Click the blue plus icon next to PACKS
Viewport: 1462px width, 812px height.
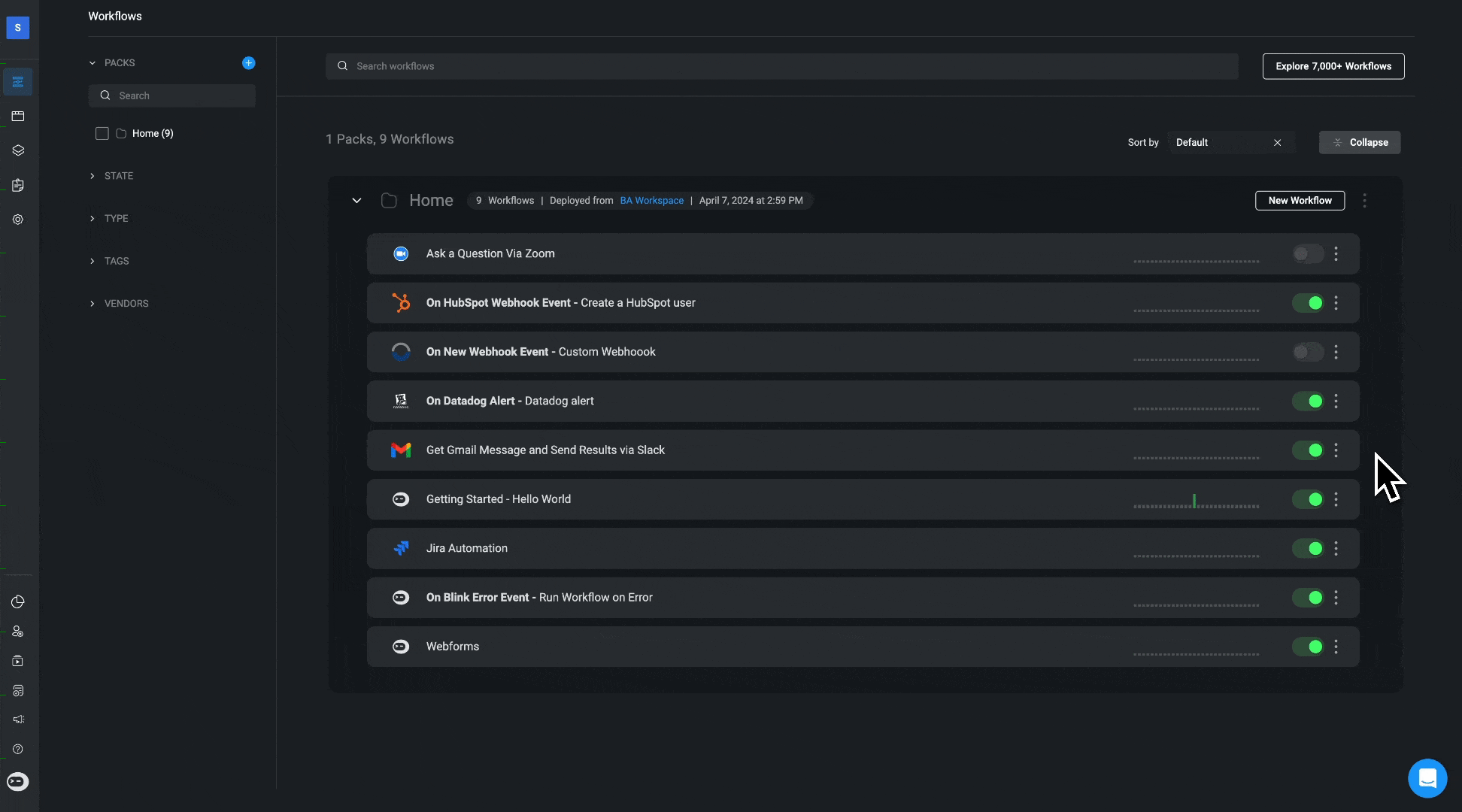tap(248, 63)
